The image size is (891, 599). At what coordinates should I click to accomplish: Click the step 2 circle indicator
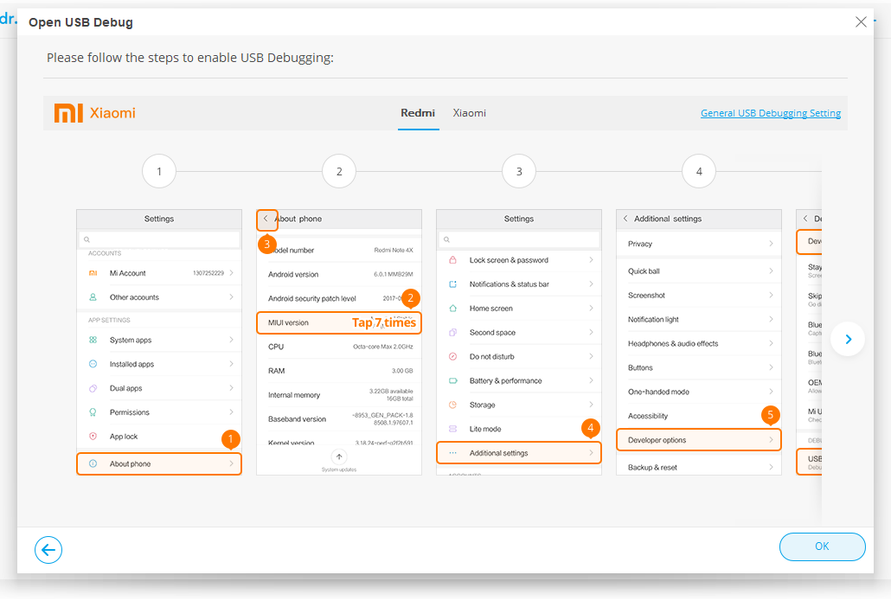(339, 172)
